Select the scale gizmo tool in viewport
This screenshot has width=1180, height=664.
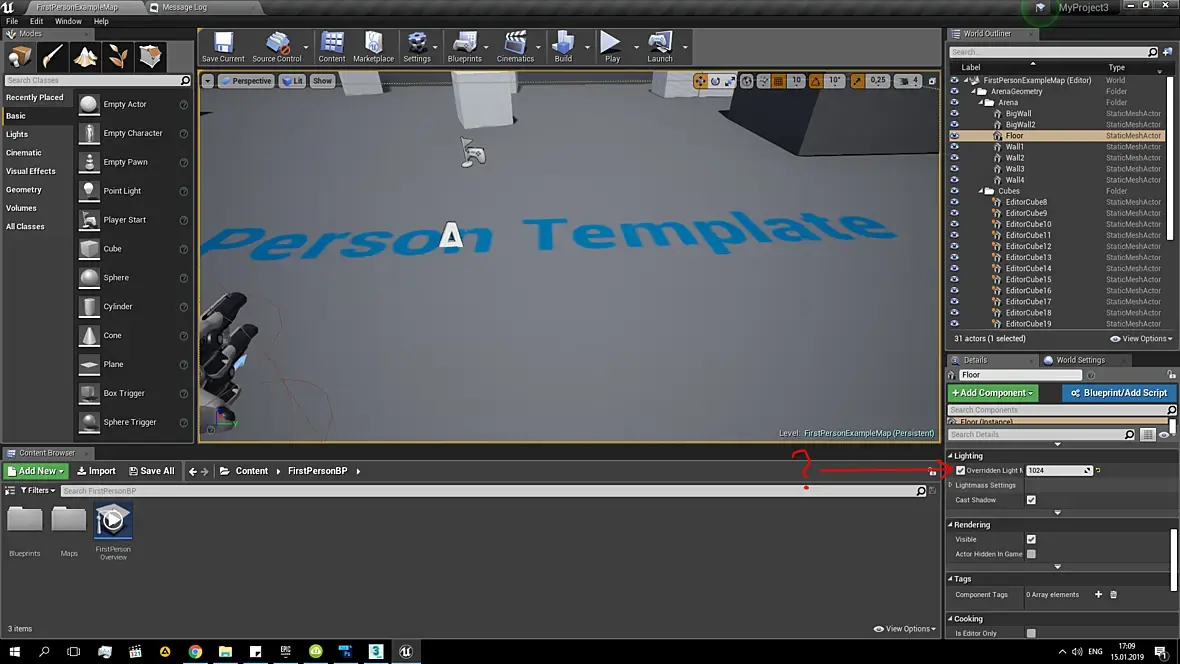coord(730,81)
